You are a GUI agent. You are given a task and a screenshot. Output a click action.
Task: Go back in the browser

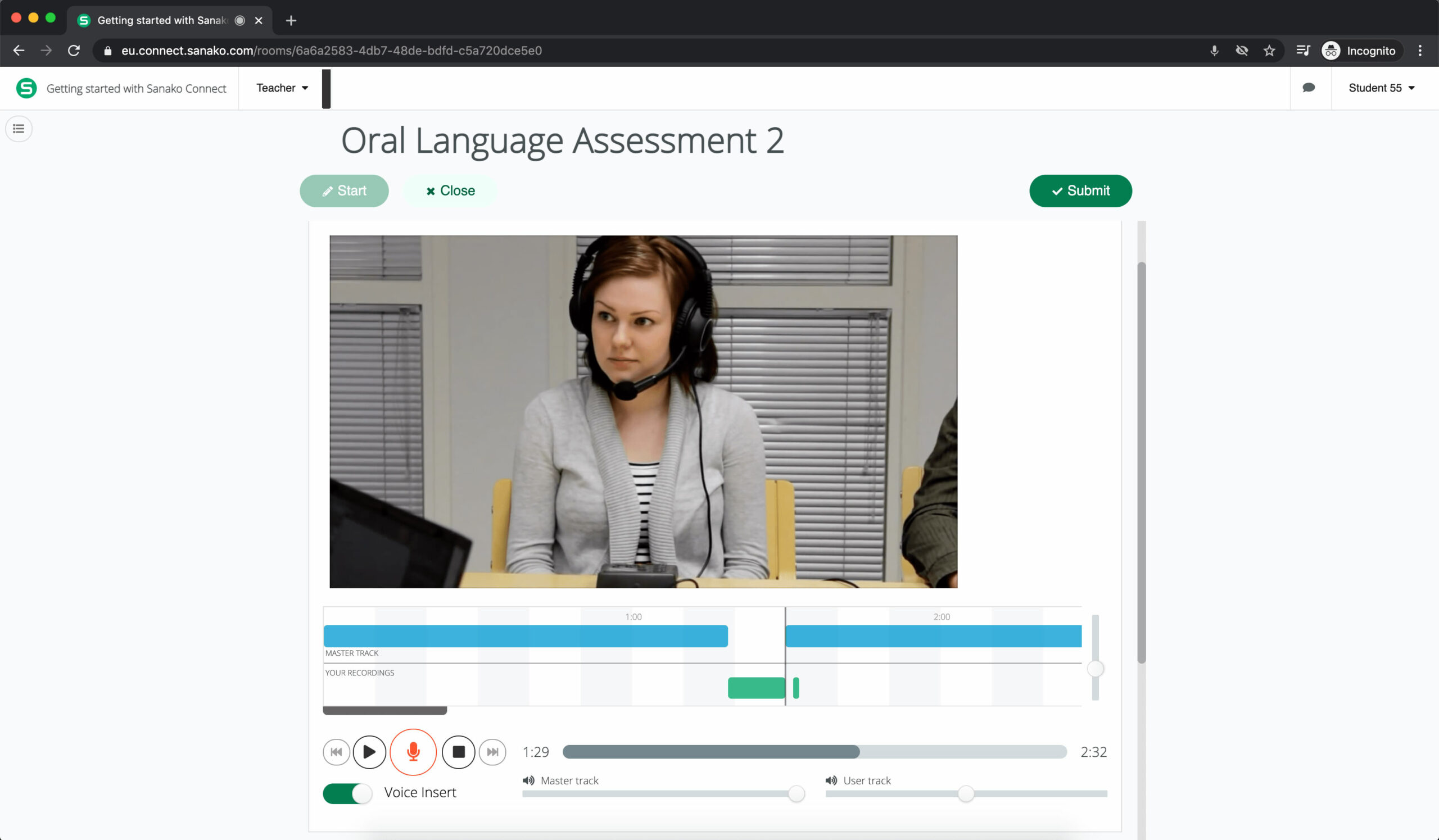pyautogui.click(x=19, y=50)
